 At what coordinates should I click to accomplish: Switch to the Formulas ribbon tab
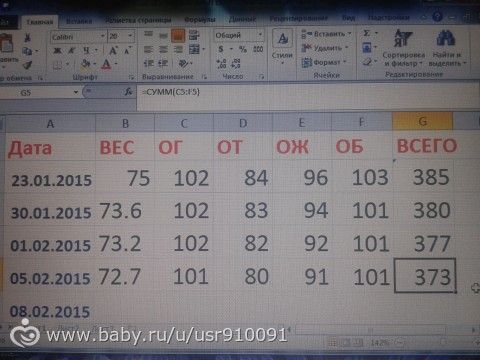point(200,19)
